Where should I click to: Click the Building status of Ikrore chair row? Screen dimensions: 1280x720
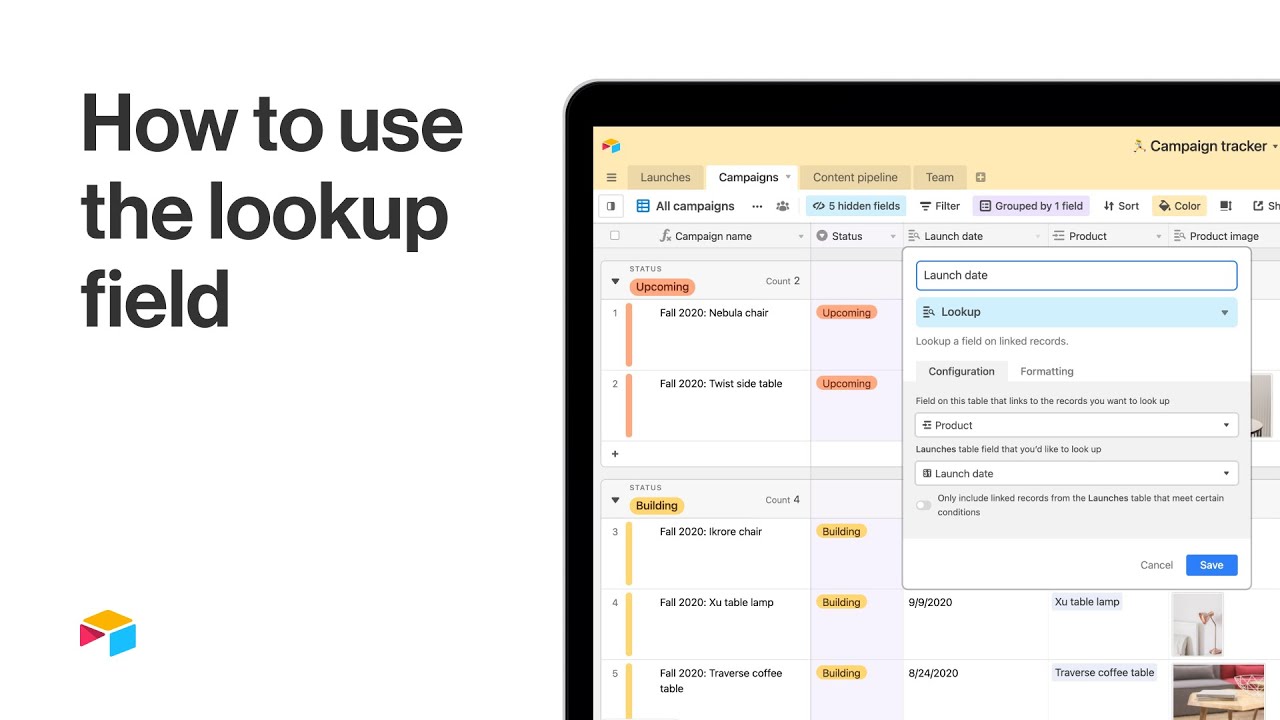coord(841,532)
